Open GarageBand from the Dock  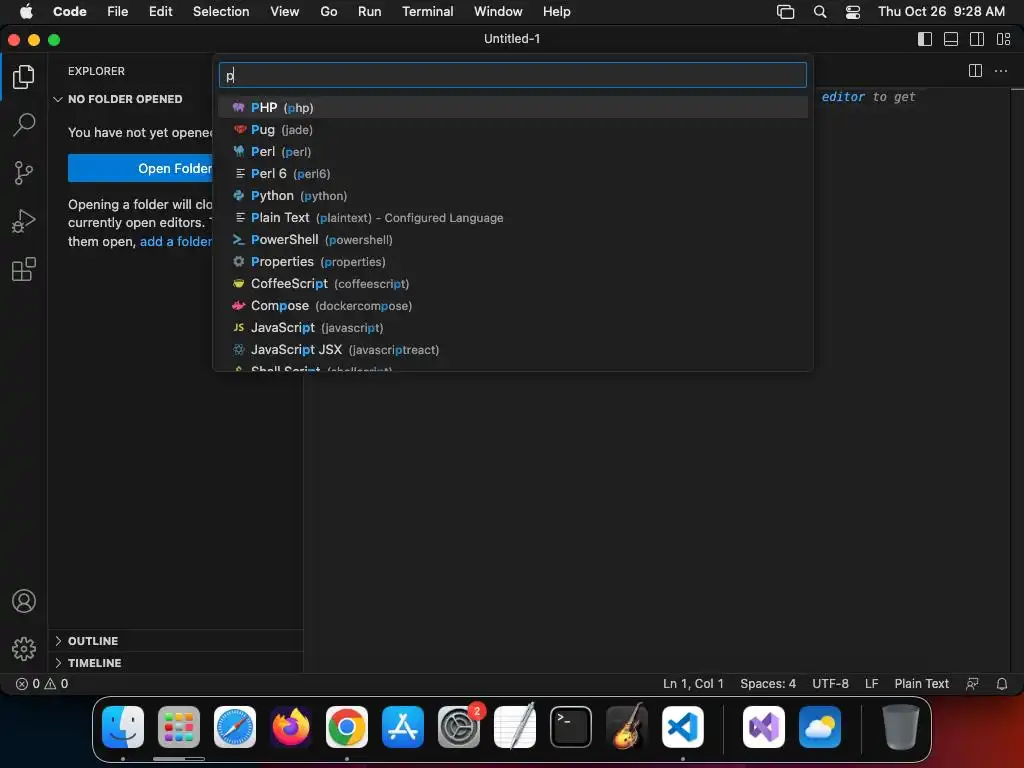(x=627, y=727)
